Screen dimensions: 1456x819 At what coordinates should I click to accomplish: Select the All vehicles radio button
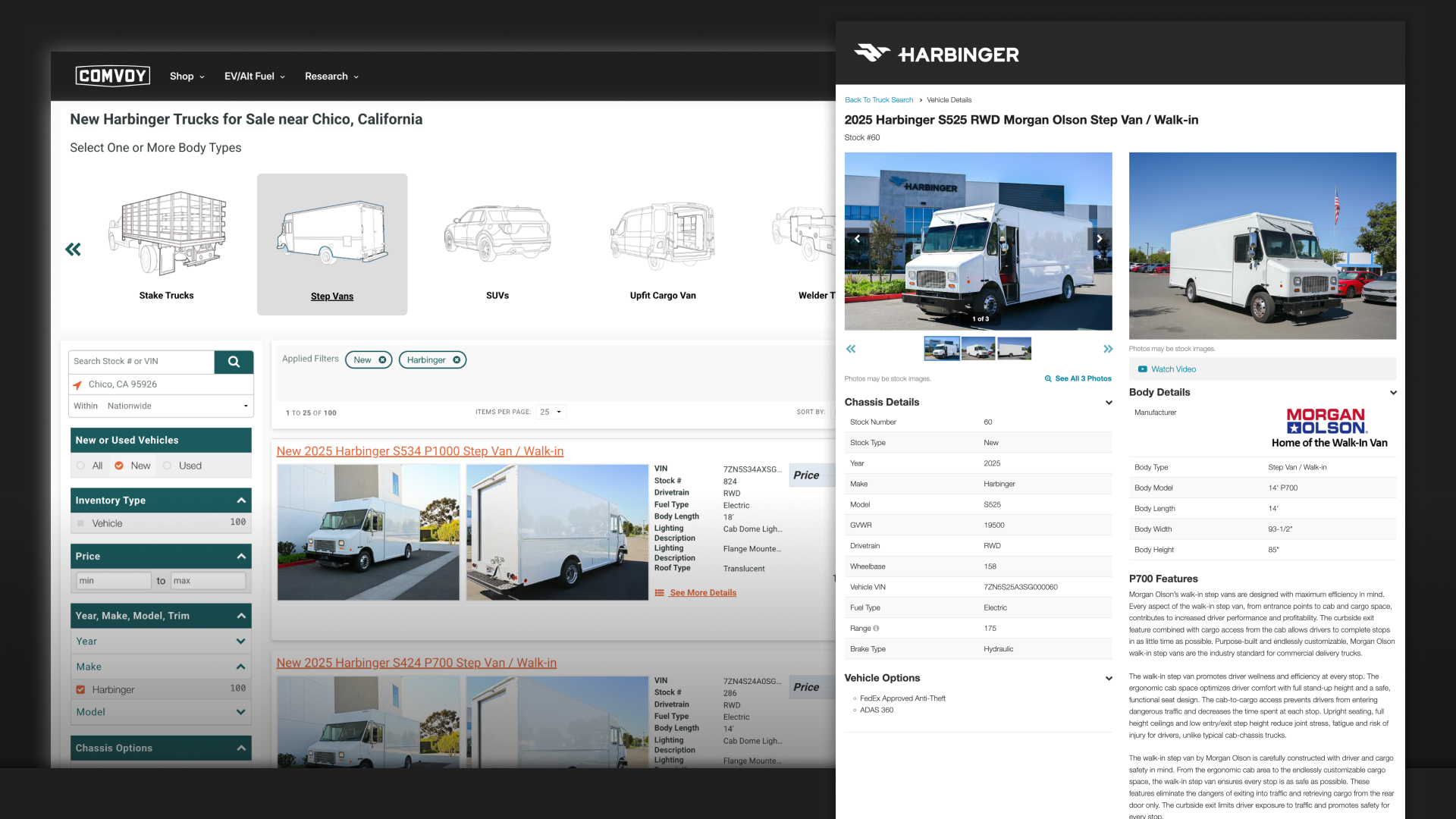point(80,466)
